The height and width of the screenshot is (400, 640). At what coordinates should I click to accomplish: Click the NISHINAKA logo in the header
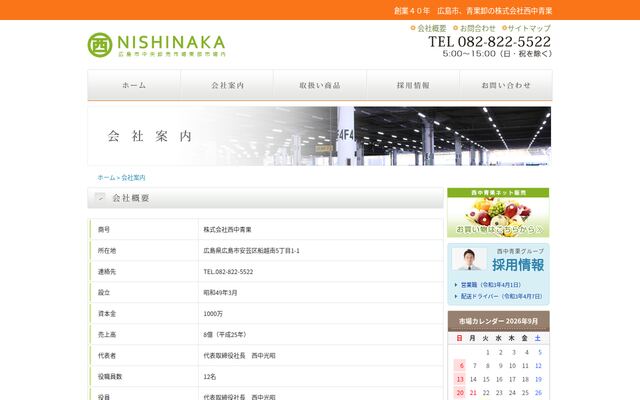tap(156, 45)
